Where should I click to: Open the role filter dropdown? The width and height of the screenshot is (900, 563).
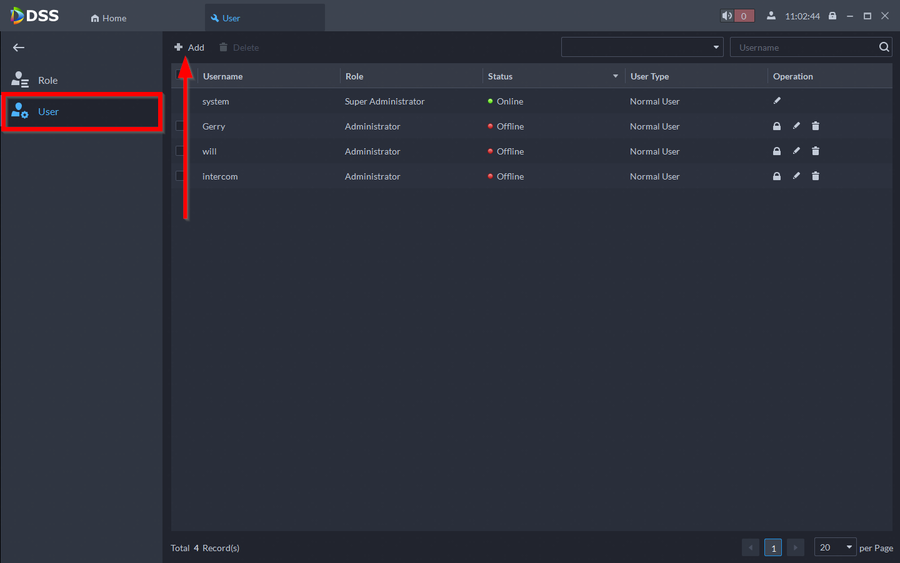click(x=642, y=47)
